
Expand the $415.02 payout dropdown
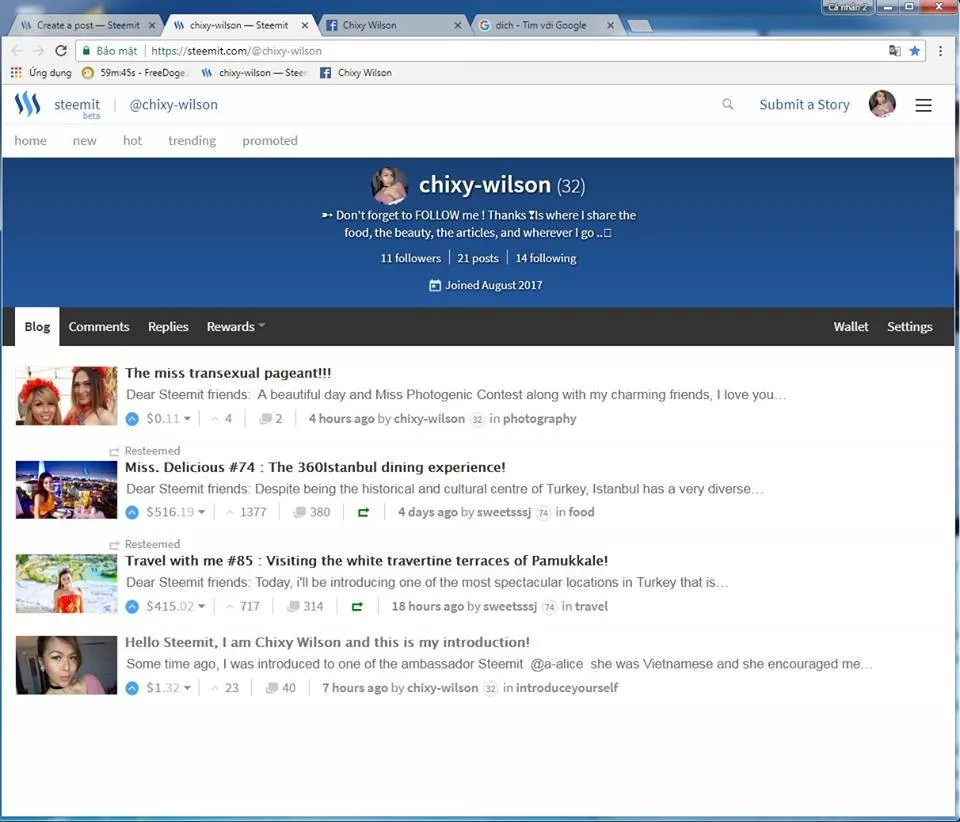(201, 607)
